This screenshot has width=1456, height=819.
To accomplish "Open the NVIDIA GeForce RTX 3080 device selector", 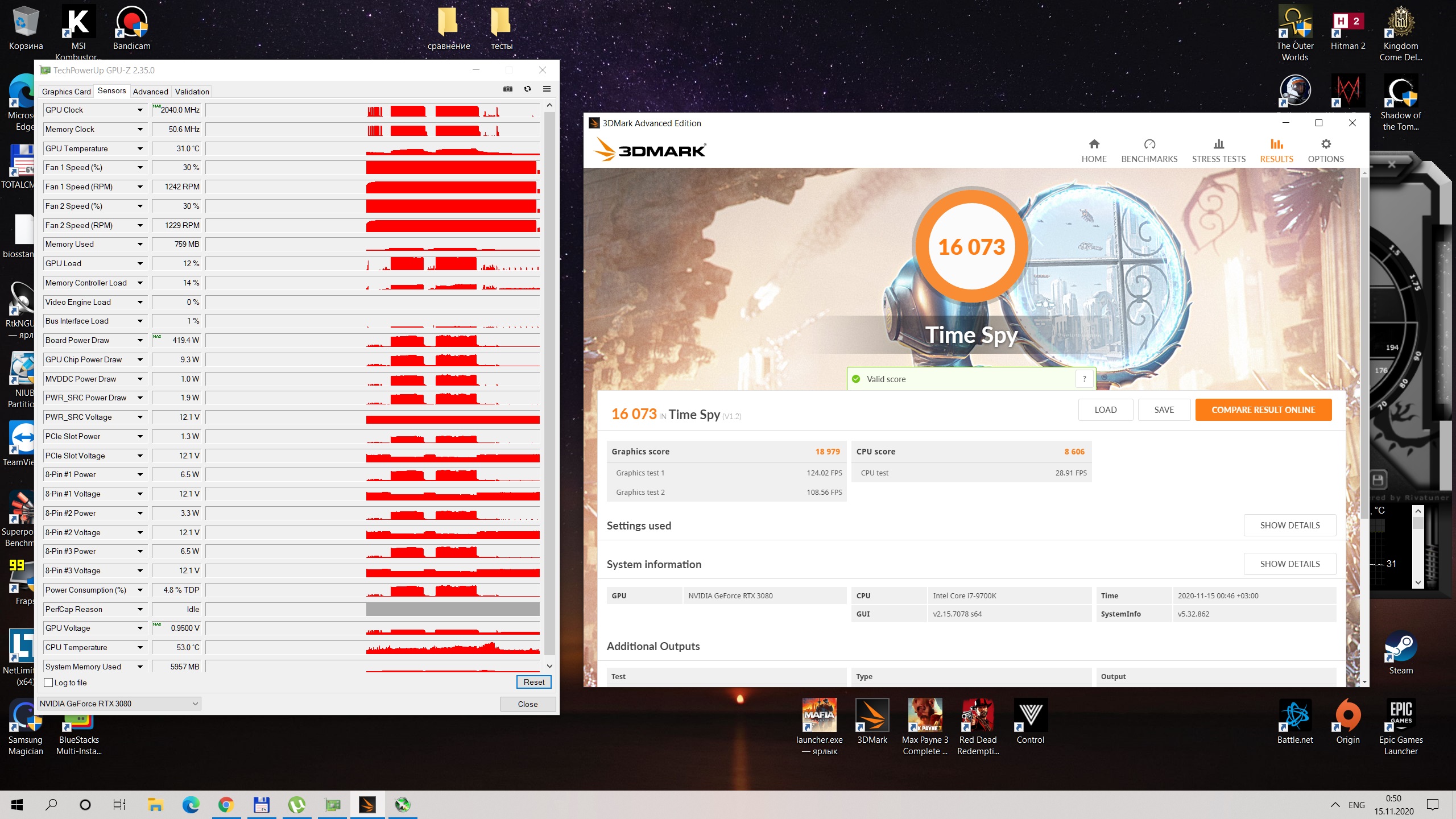I will [x=119, y=704].
